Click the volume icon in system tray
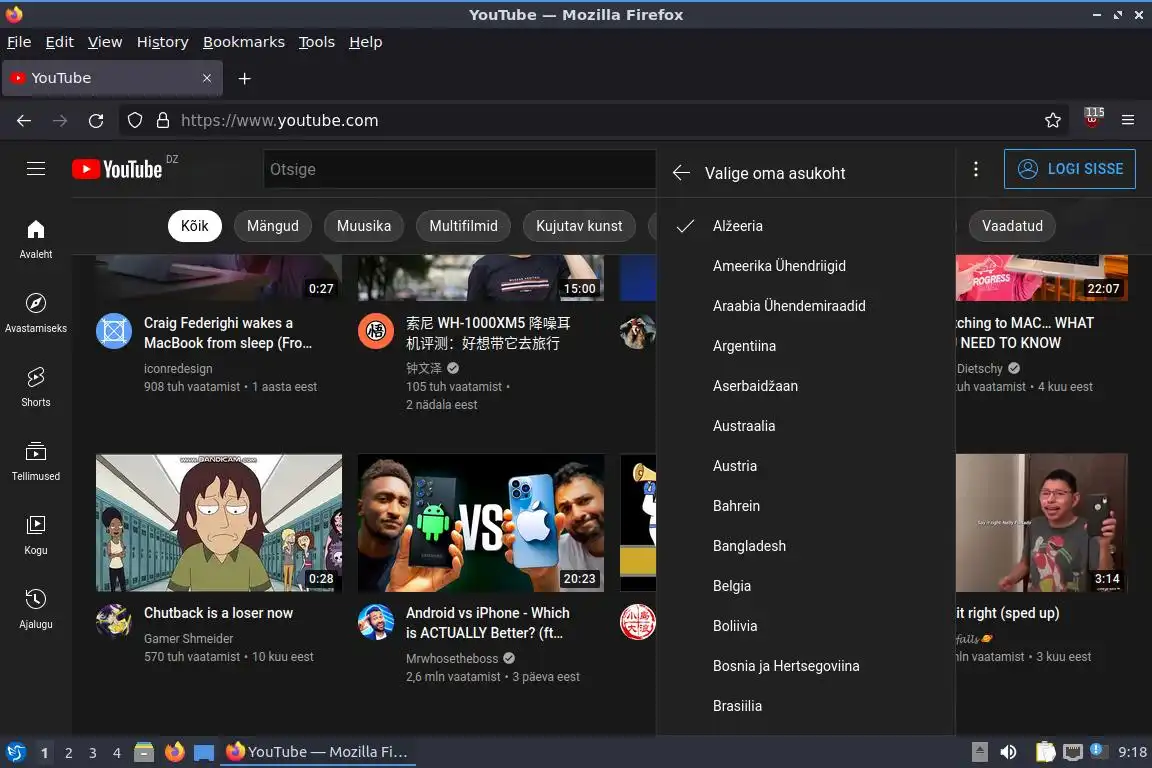 [x=1008, y=752]
